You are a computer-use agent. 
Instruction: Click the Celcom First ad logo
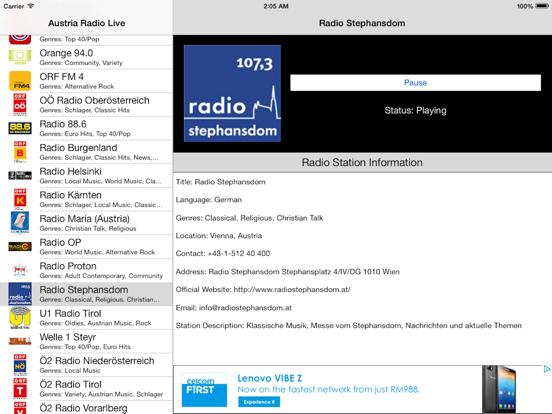(x=205, y=389)
